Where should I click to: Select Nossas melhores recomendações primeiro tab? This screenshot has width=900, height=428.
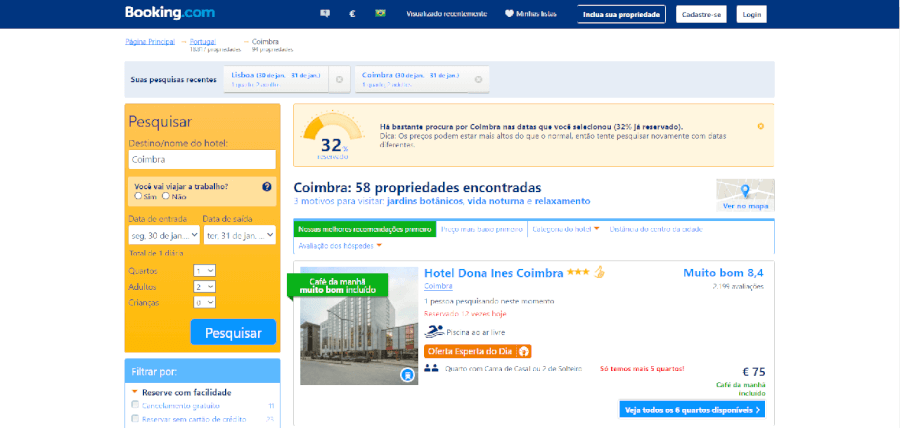click(x=365, y=229)
